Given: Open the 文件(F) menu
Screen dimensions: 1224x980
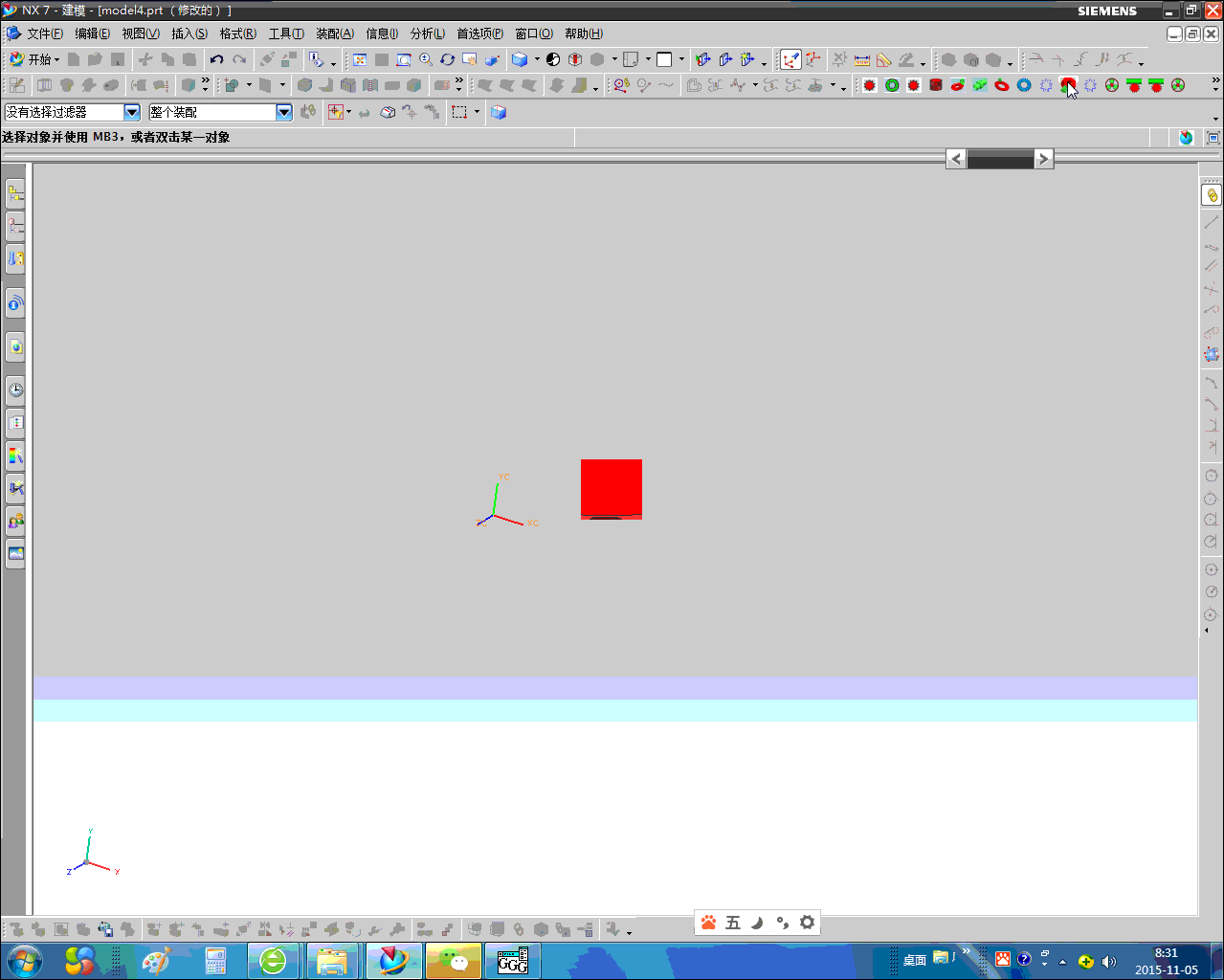Looking at the screenshot, I should pyautogui.click(x=44, y=33).
